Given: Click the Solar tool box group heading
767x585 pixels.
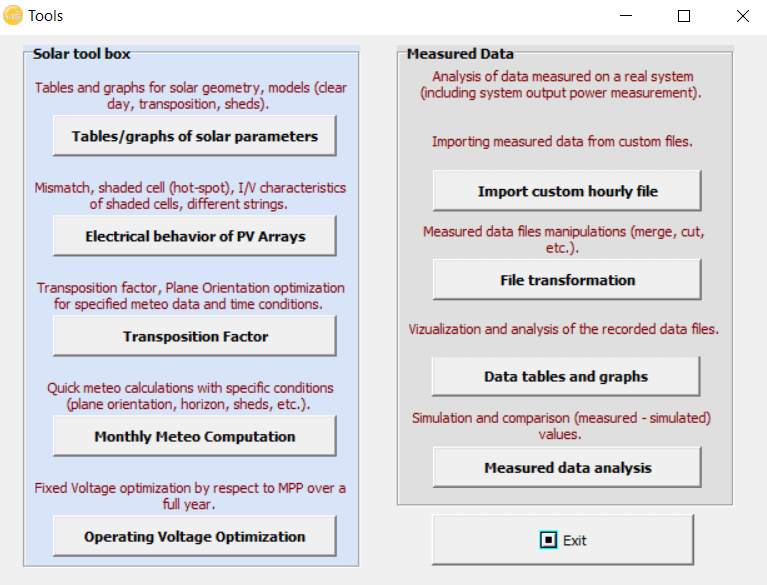Looking at the screenshot, I should tap(82, 53).
